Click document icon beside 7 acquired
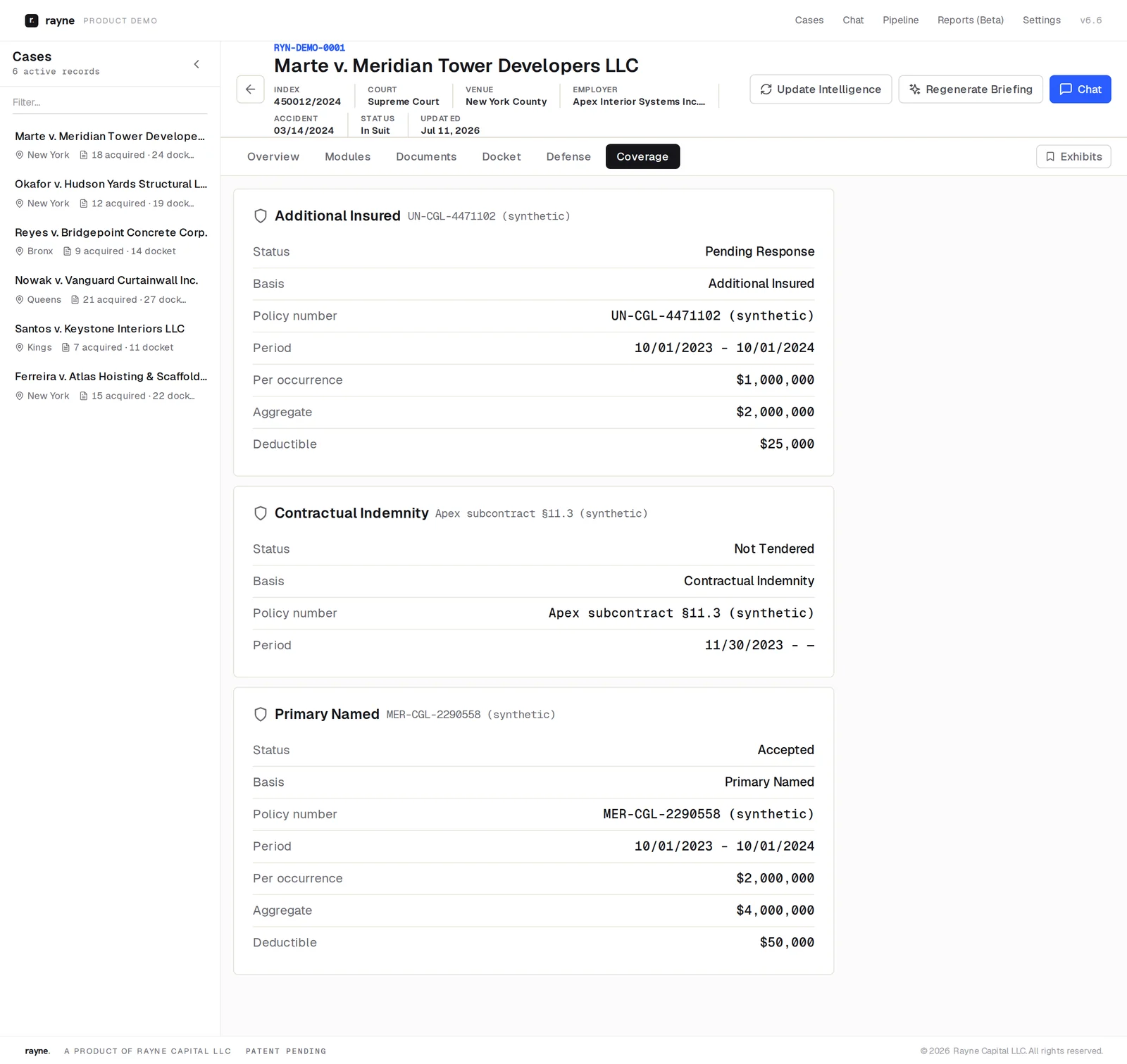Screen dimensions: 1127x1064 66,348
